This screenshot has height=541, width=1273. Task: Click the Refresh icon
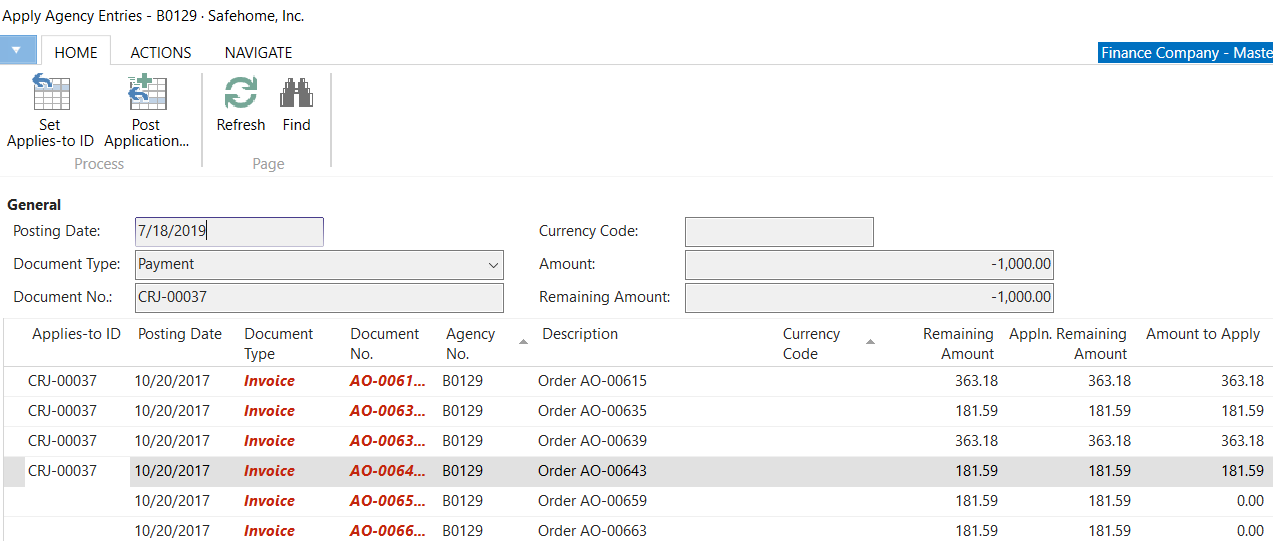point(240,94)
